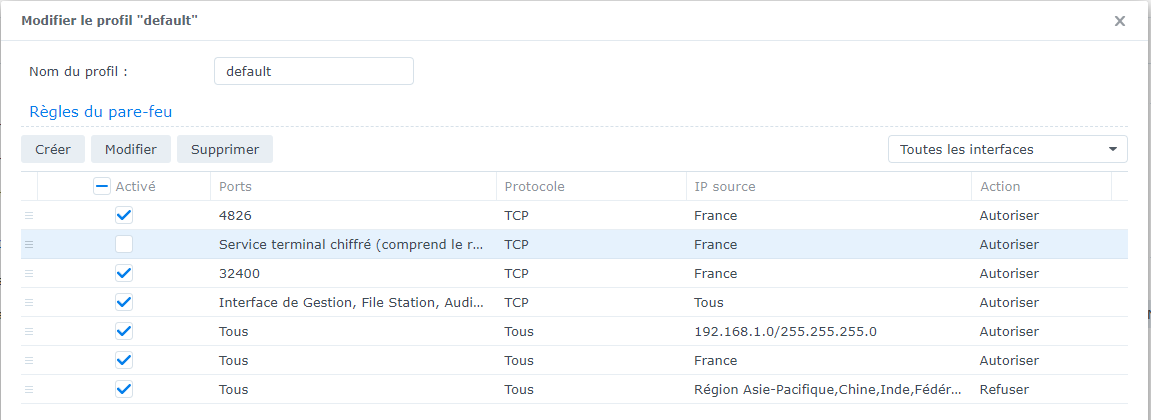Click drag handle icon for port 32400 row

[29, 273]
